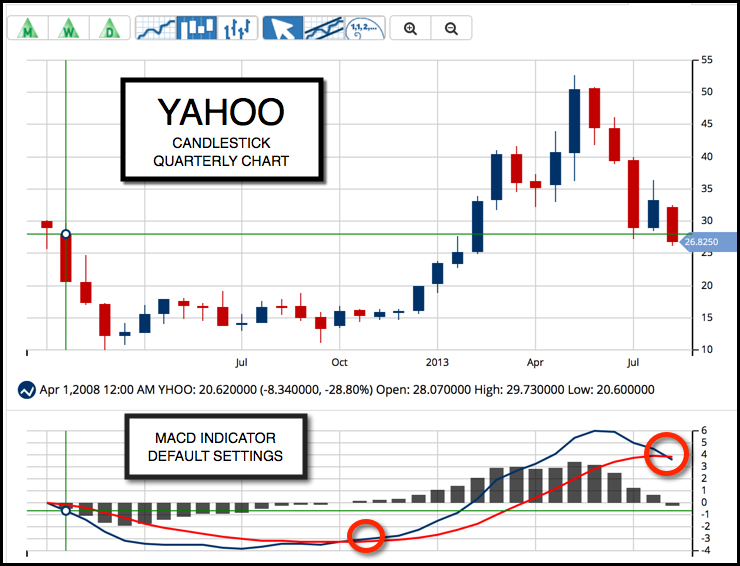The image size is (740, 566).
Task: Click the MACD axis value 6
Action: (704, 430)
